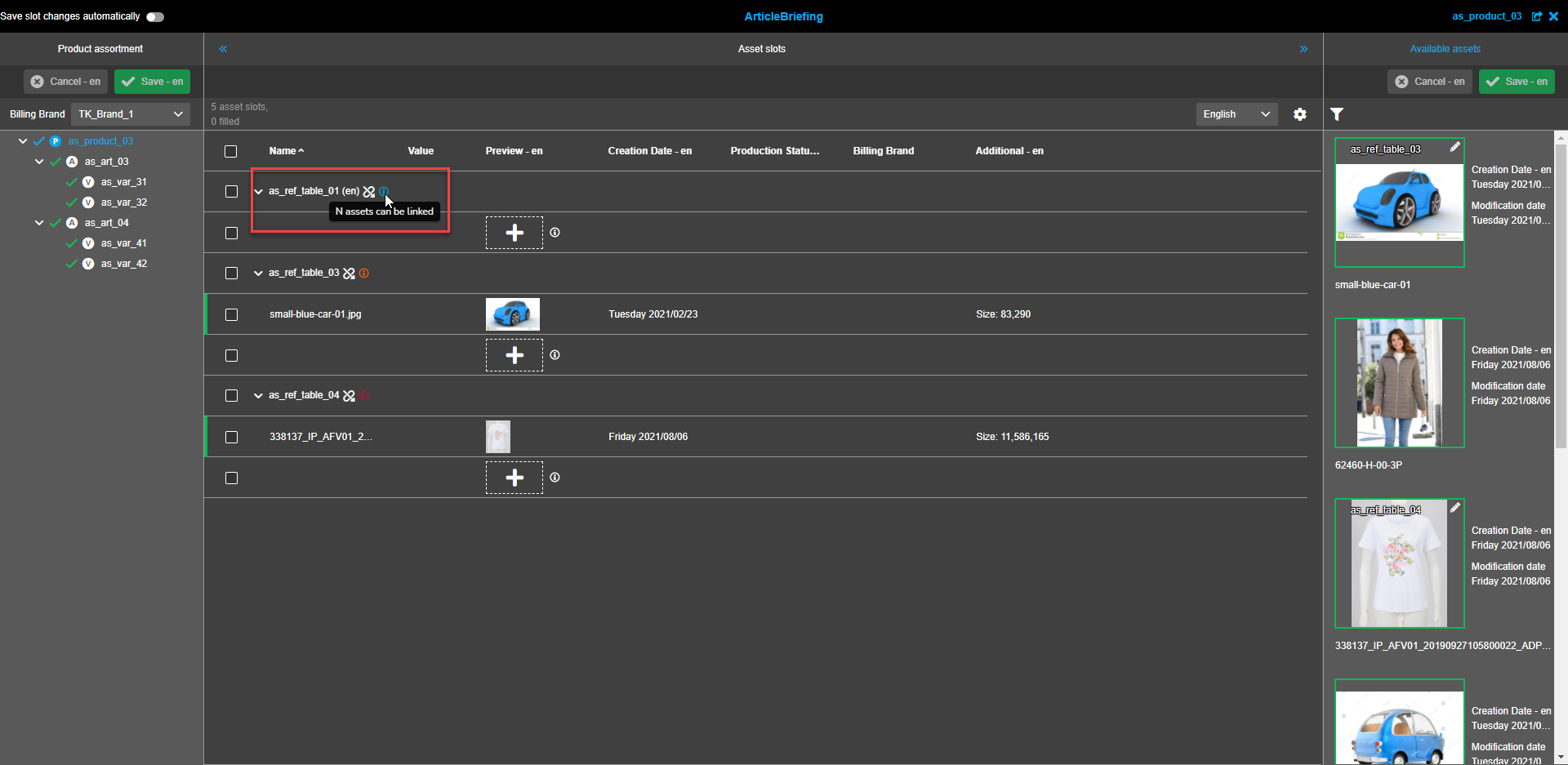This screenshot has height=765, width=1568.
Task: Switch to the Available assets panel
Action: point(1445,49)
